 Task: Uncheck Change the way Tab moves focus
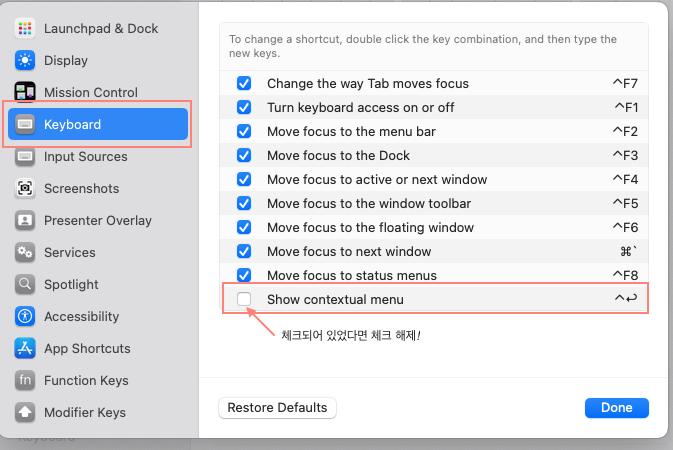(x=244, y=84)
